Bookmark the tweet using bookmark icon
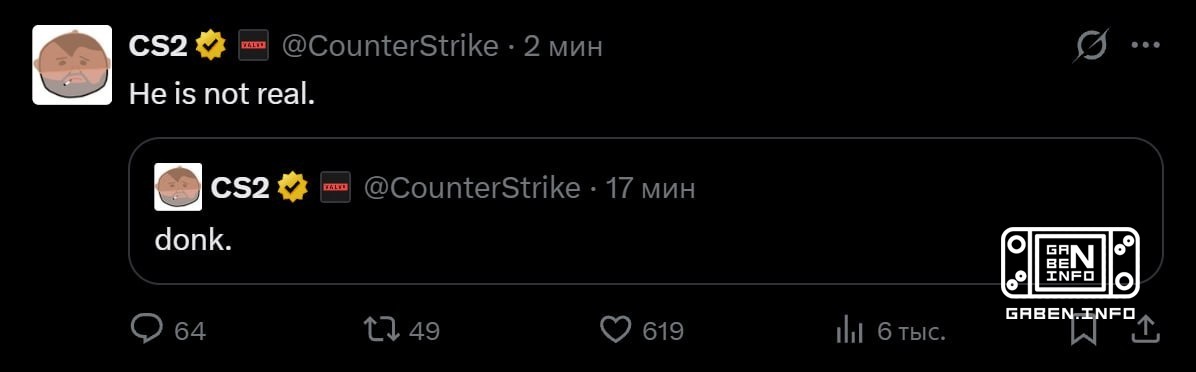The height and width of the screenshot is (372, 1196). [1083, 331]
